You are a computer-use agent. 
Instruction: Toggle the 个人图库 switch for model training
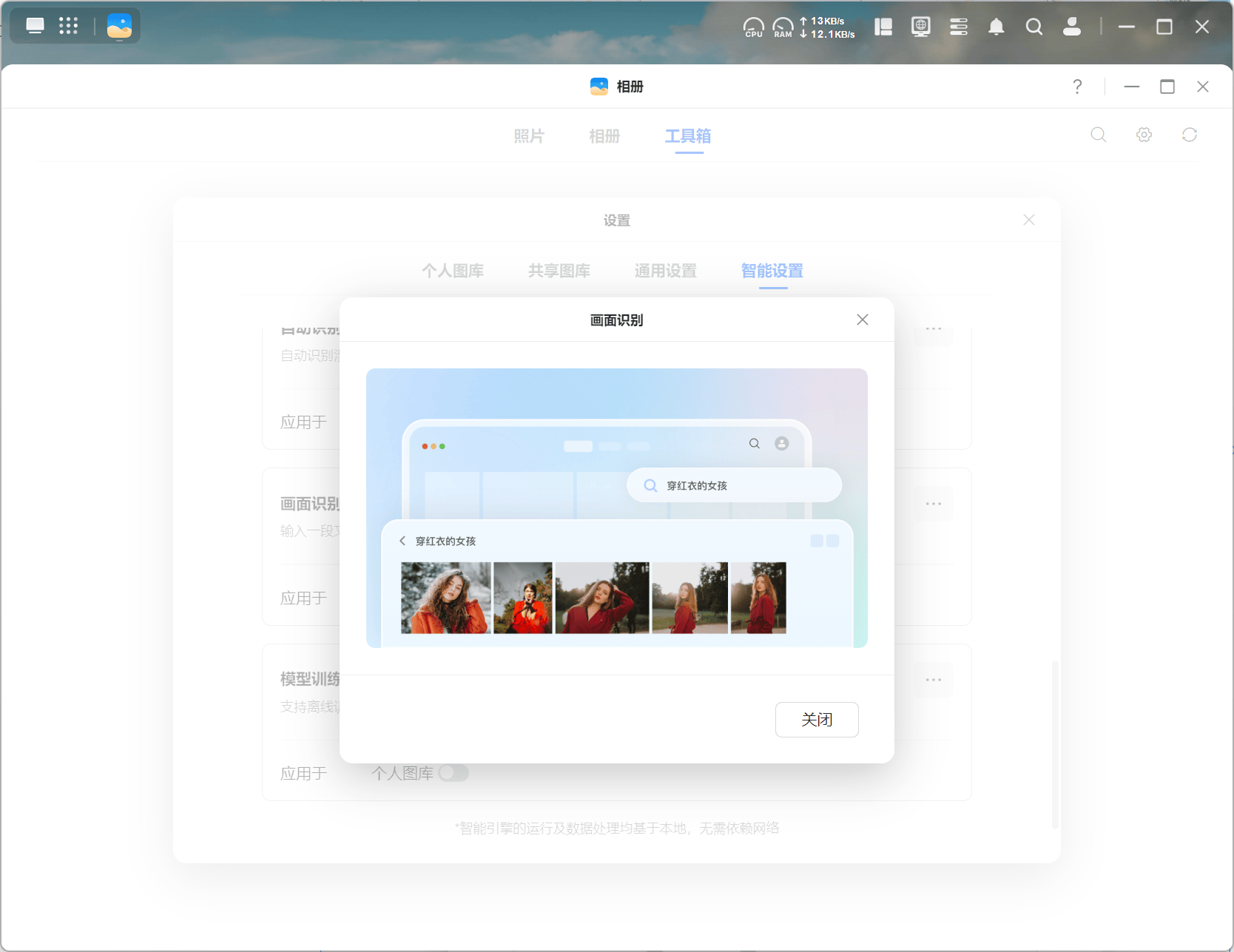[x=454, y=773]
